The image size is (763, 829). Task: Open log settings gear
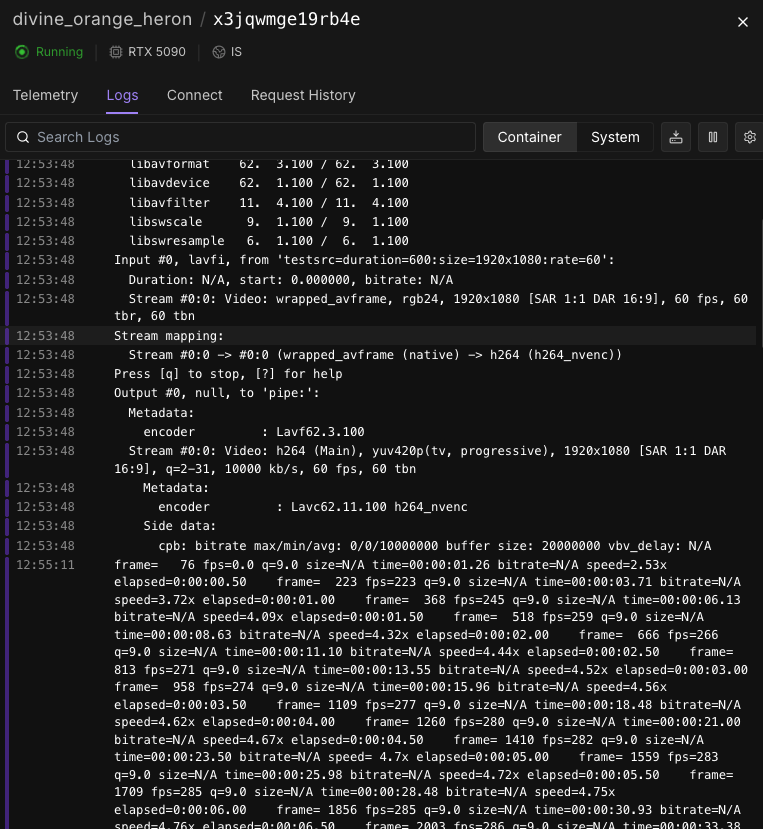(x=749, y=137)
